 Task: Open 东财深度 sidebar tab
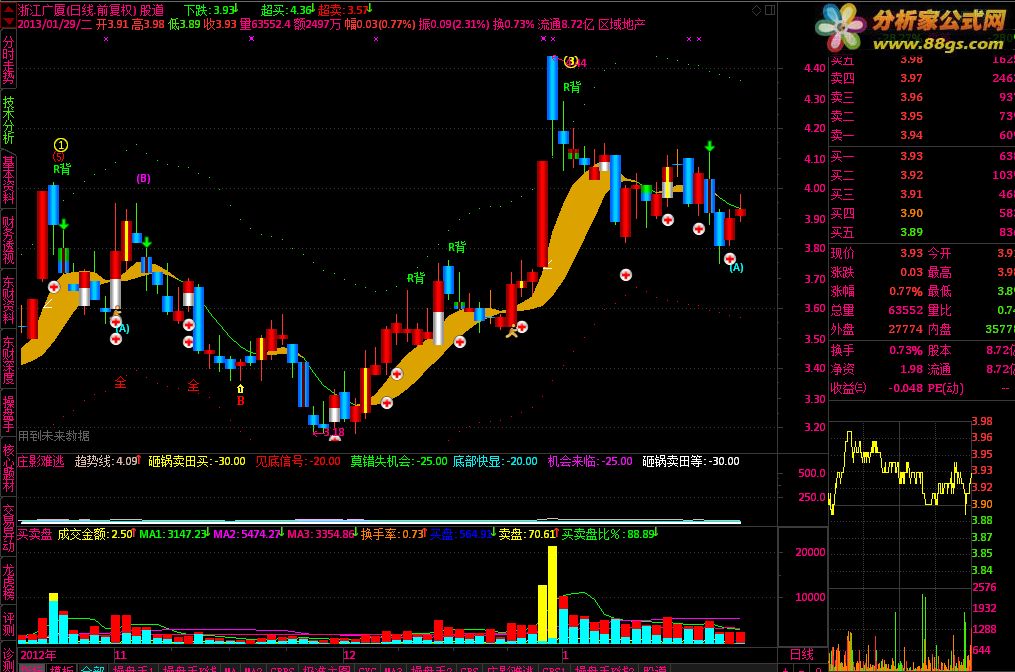point(8,359)
